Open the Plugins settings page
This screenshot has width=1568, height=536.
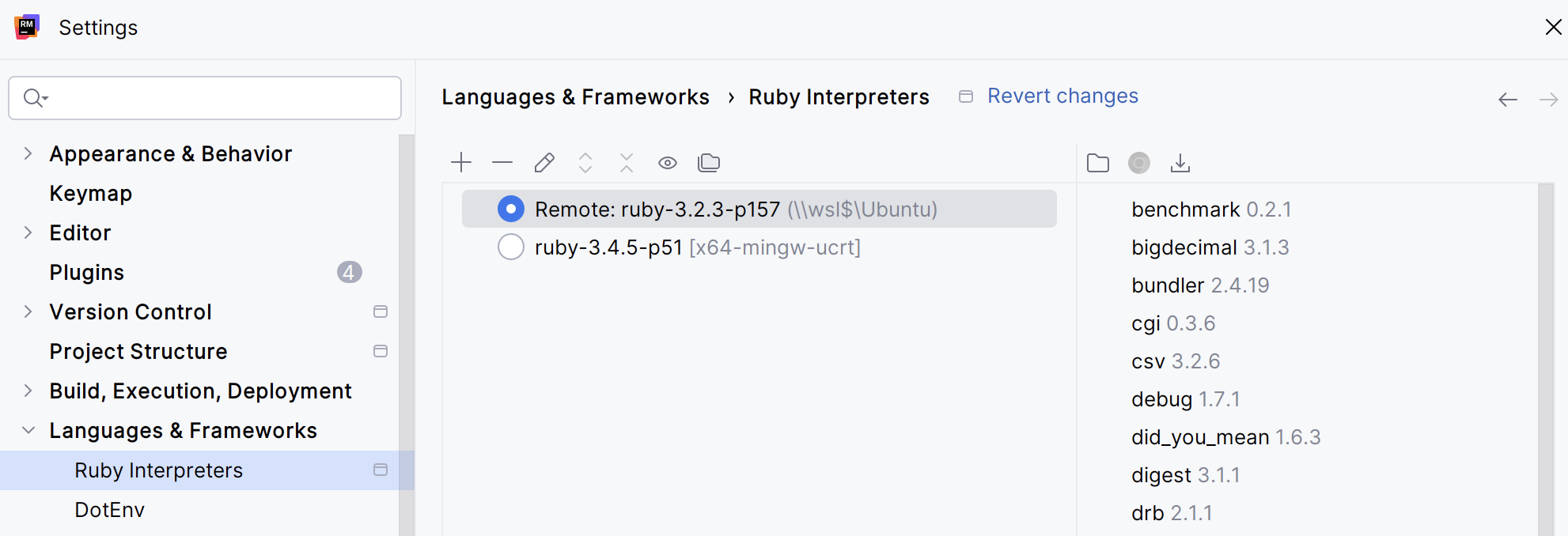(x=87, y=272)
